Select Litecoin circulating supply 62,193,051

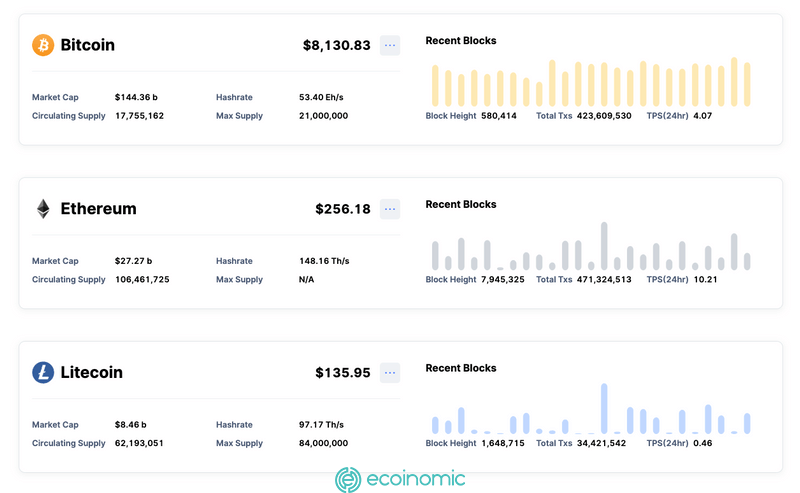point(139,443)
